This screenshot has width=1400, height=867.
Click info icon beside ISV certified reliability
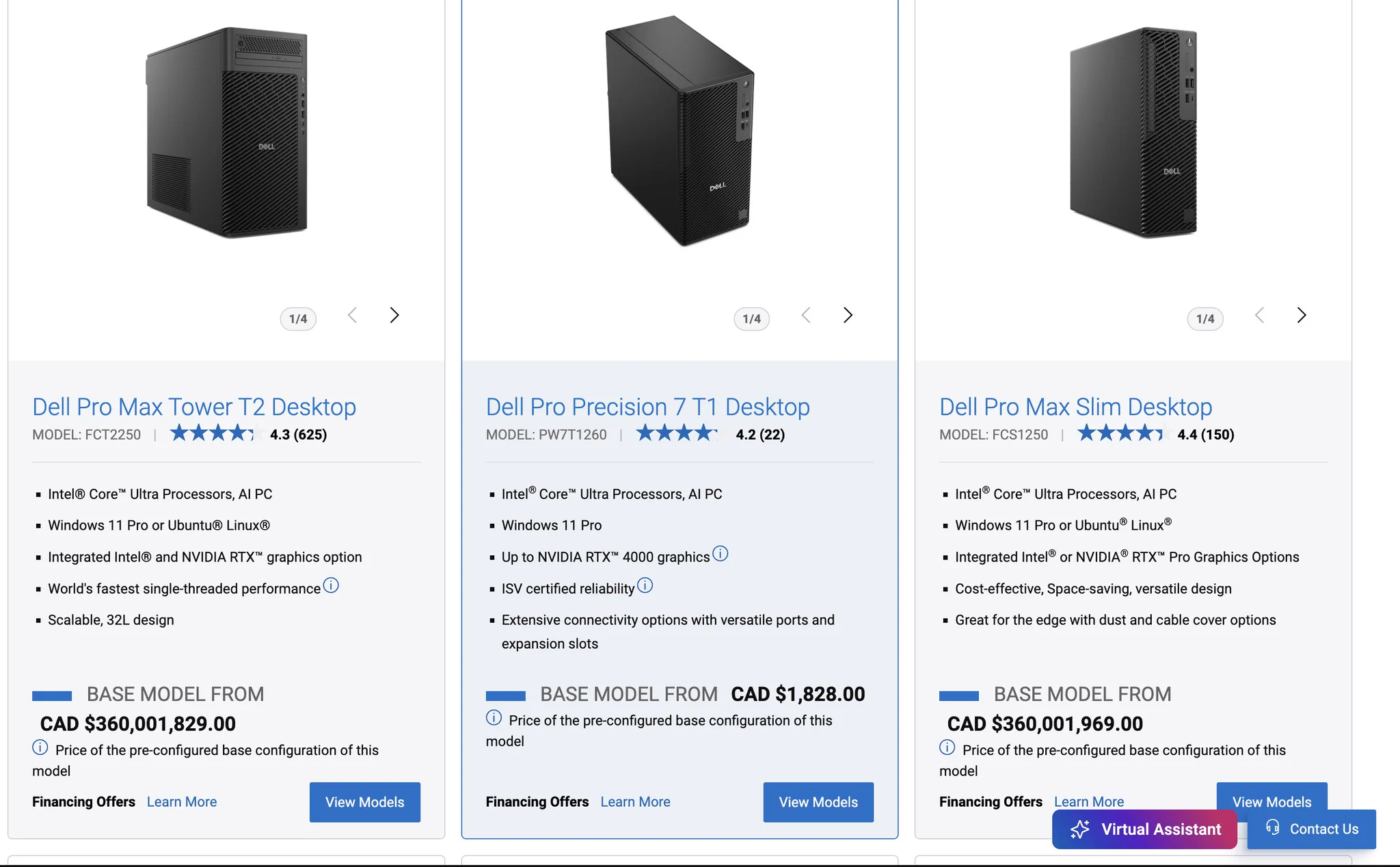(x=645, y=585)
